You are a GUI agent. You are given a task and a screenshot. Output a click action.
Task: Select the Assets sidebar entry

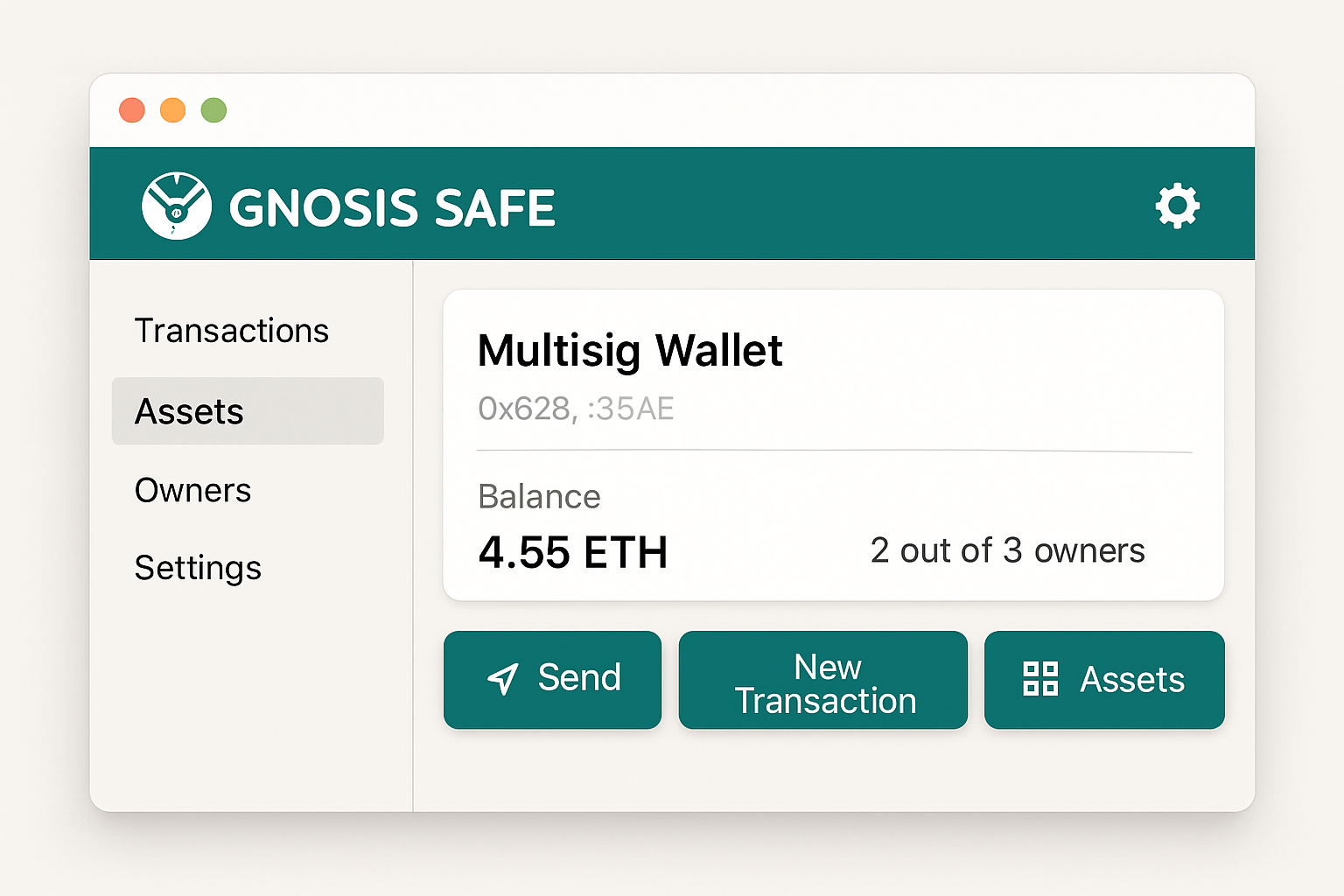pos(189,411)
